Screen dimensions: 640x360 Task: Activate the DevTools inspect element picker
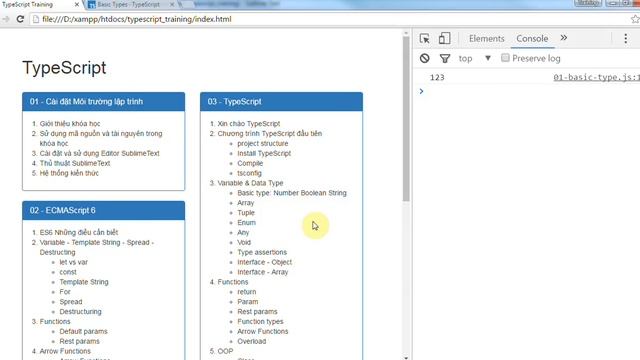pos(424,38)
